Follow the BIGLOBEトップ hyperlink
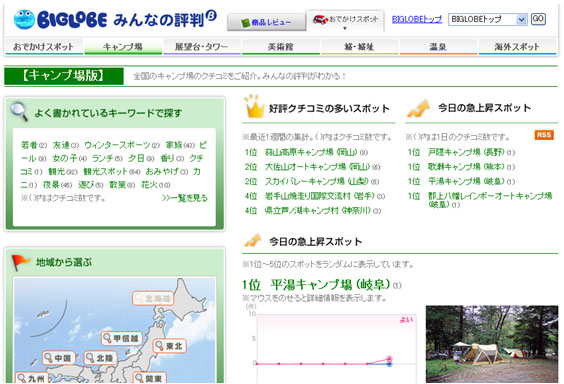 tap(417, 19)
